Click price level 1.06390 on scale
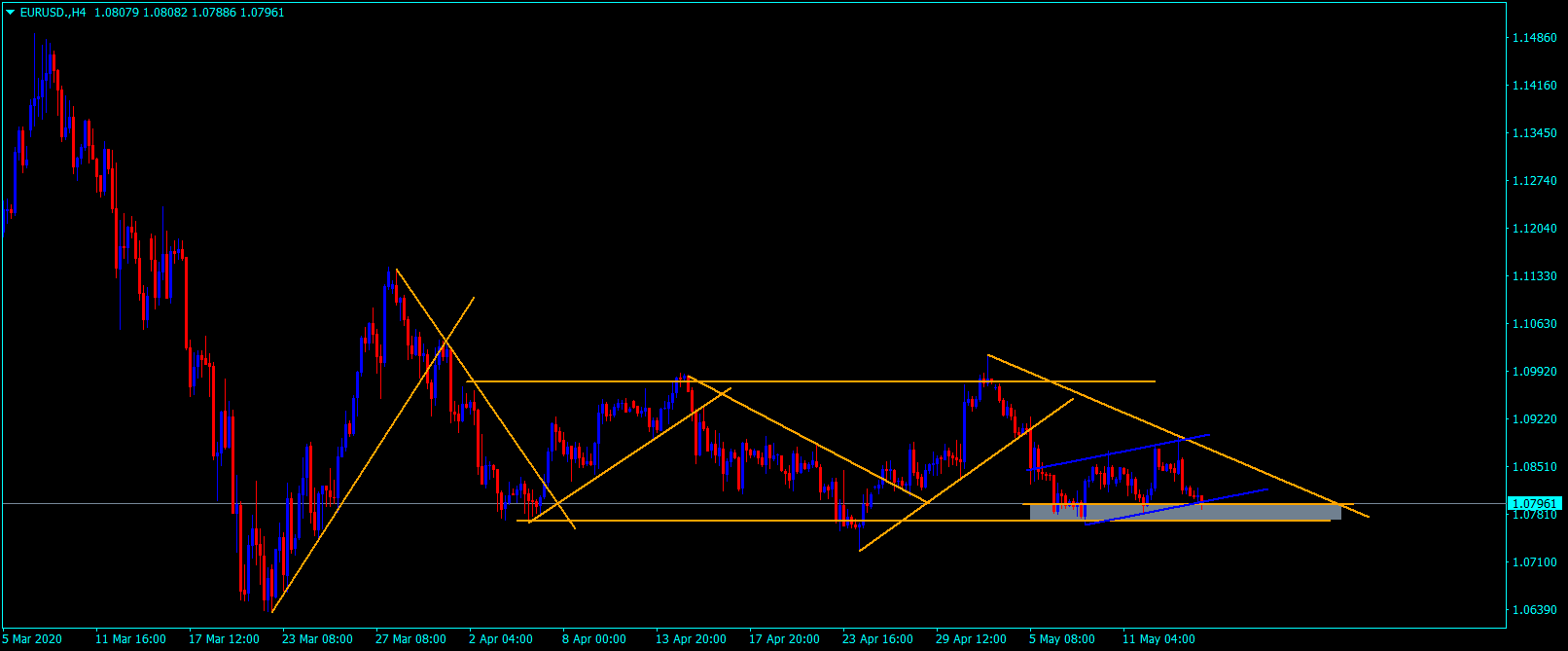The image size is (1568, 651). [1533, 610]
